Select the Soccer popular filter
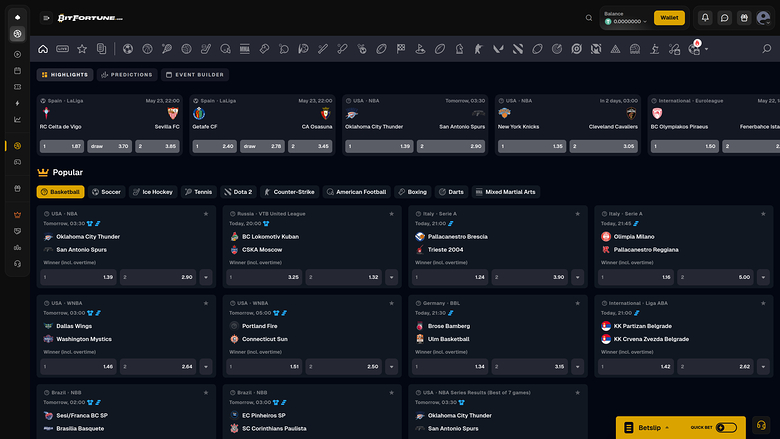This screenshot has height=439, width=780. pyautogui.click(x=106, y=192)
